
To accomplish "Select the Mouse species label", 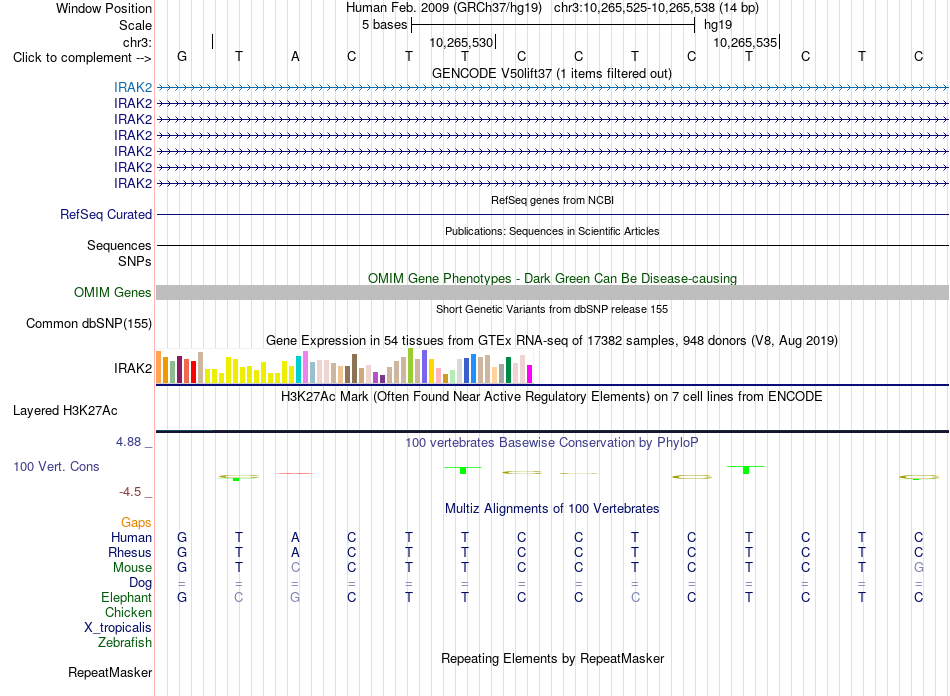I will (x=132, y=568).
